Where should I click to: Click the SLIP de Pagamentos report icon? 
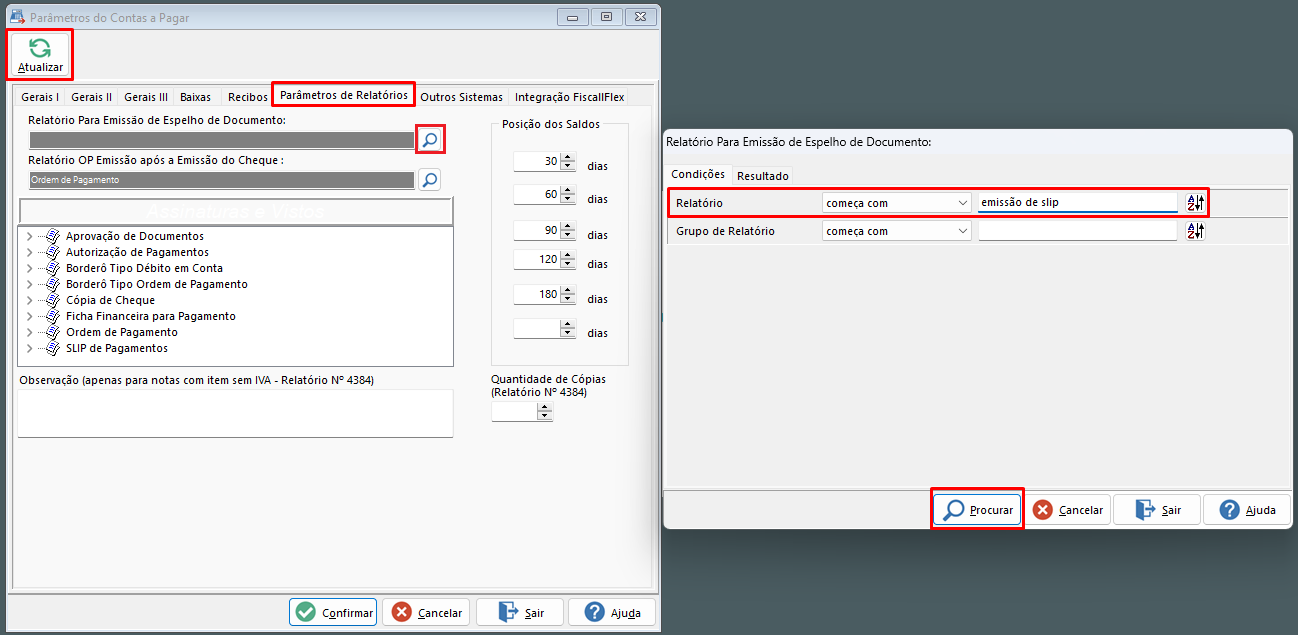(x=54, y=348)
